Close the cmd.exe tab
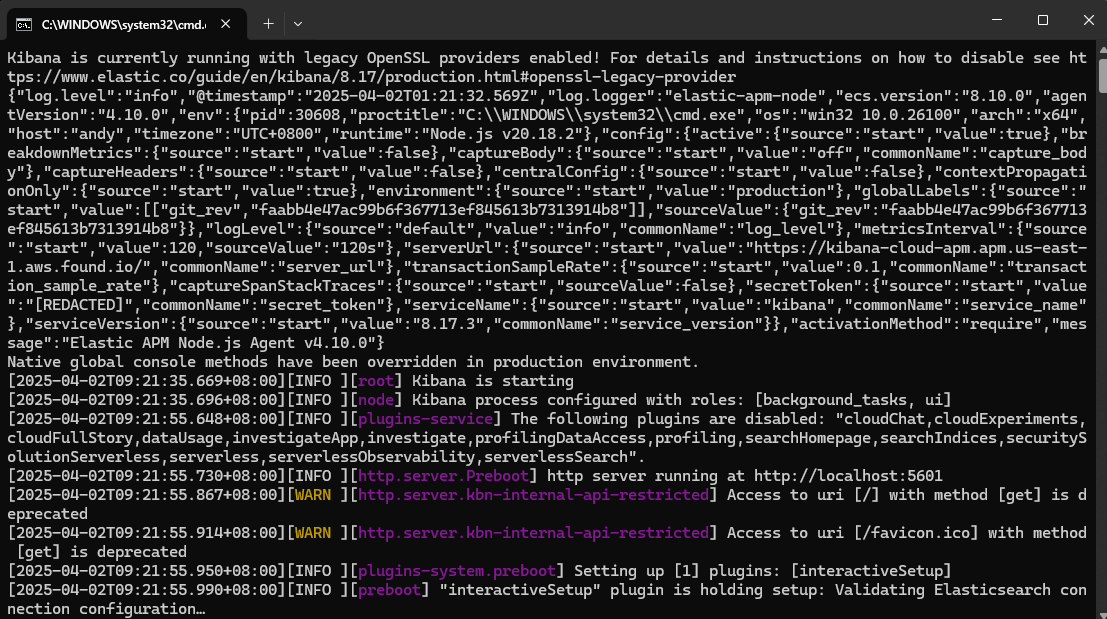 225,24
